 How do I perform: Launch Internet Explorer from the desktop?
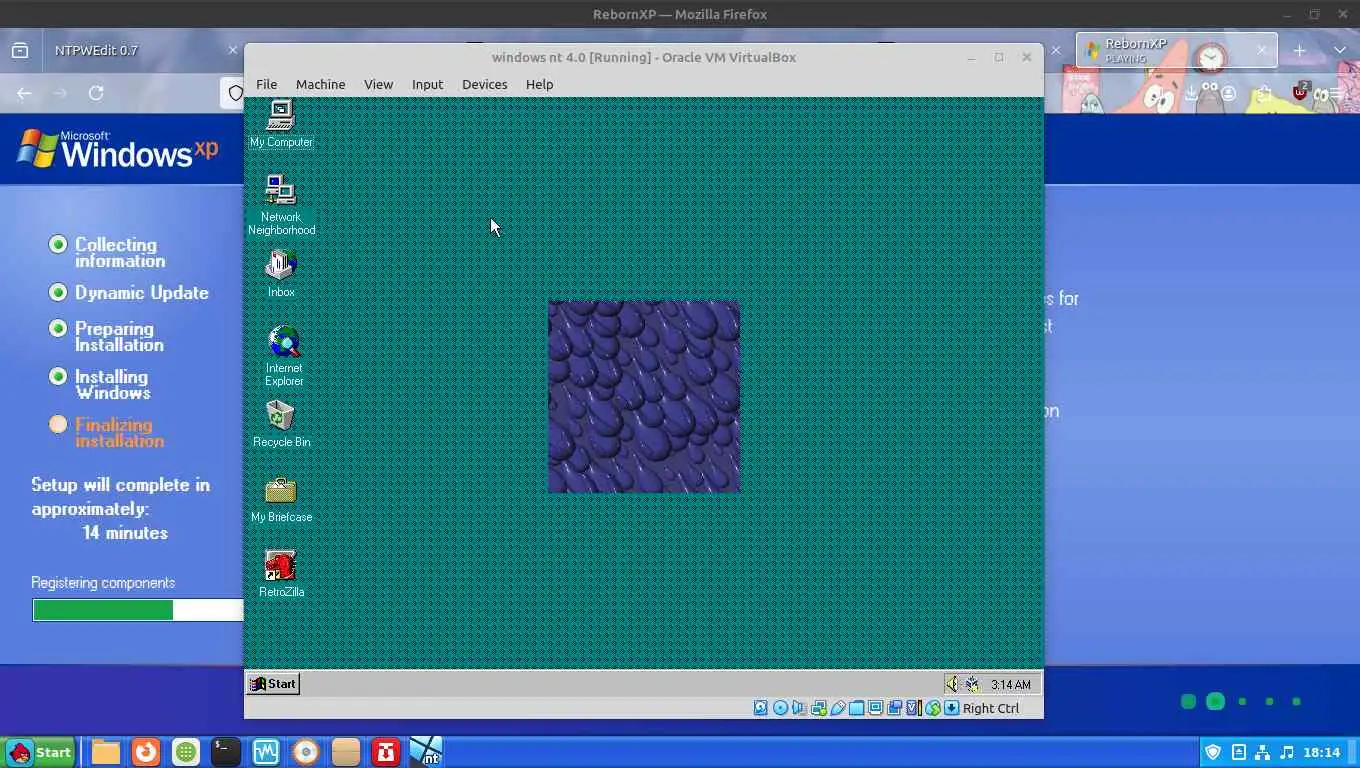[x=284, y=356]
